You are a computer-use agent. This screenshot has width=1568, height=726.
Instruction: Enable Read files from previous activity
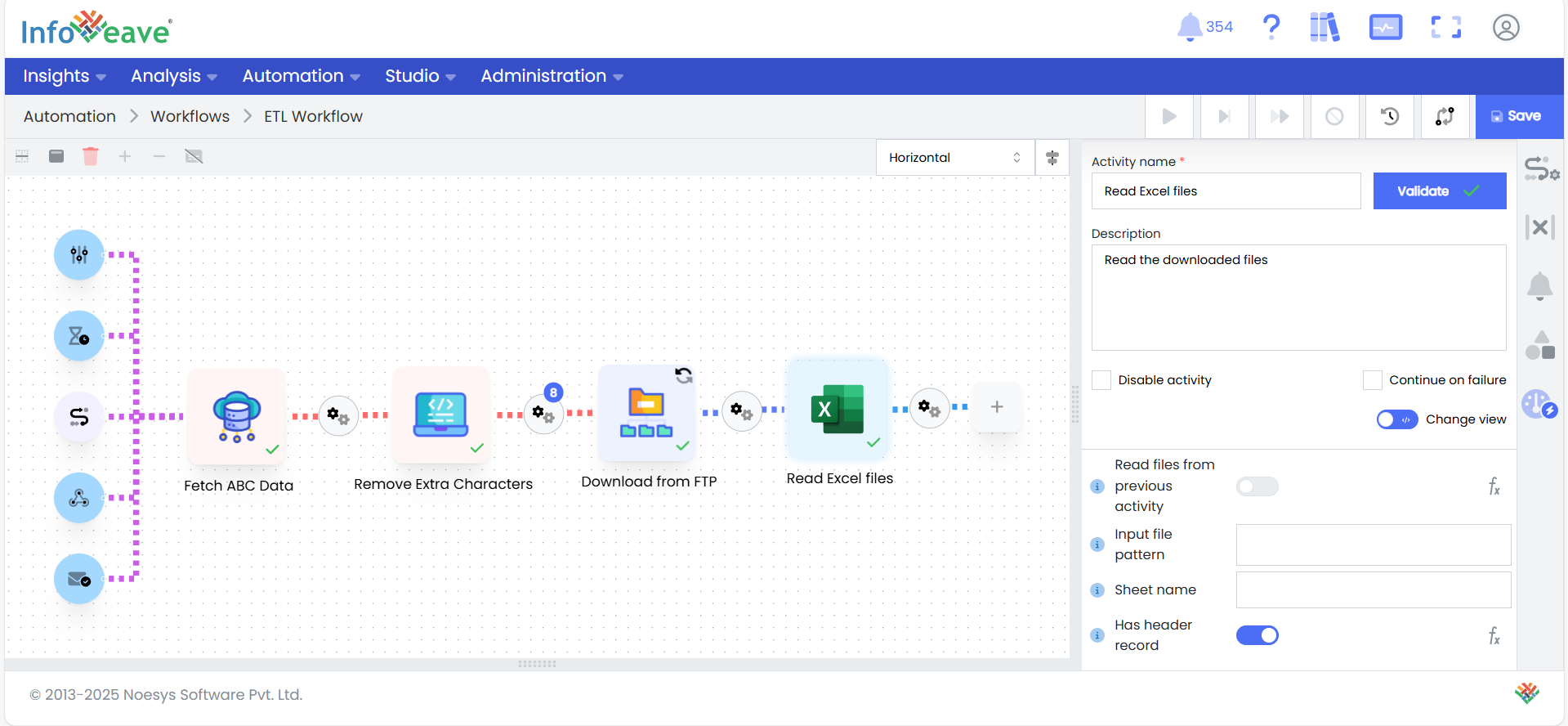(1257, 486)
